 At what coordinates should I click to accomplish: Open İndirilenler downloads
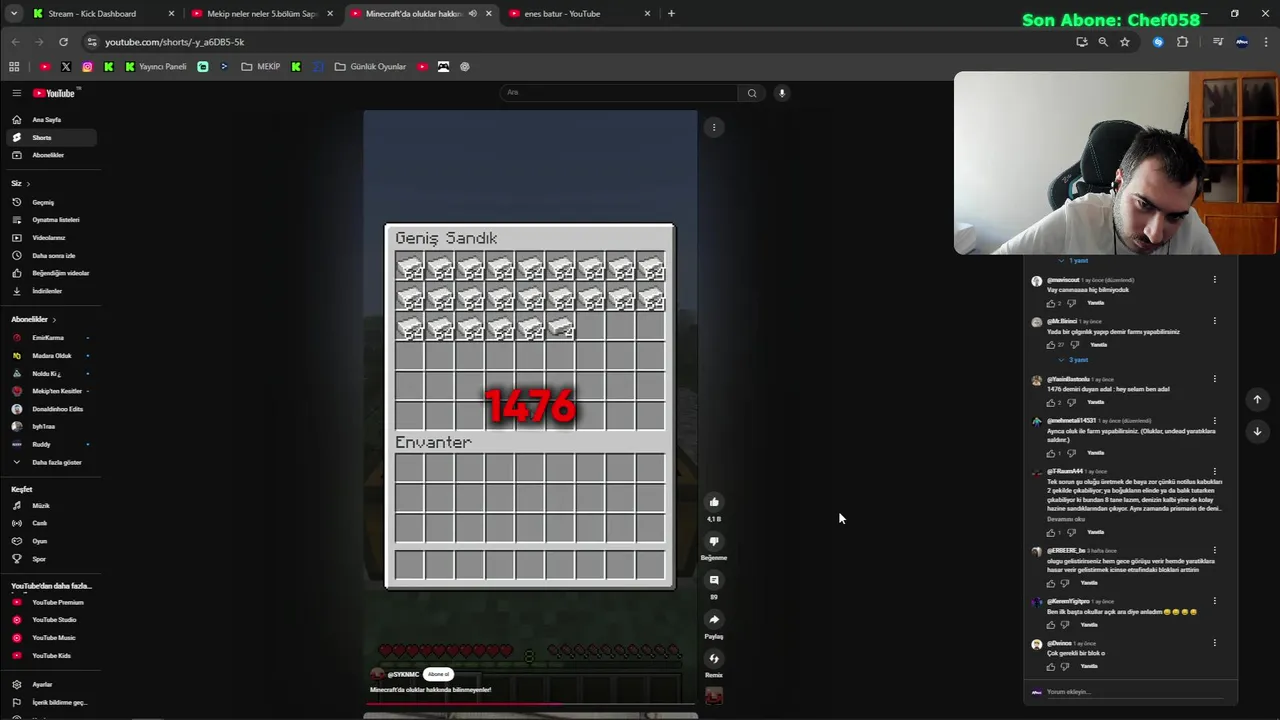click(x=49, y=291)
